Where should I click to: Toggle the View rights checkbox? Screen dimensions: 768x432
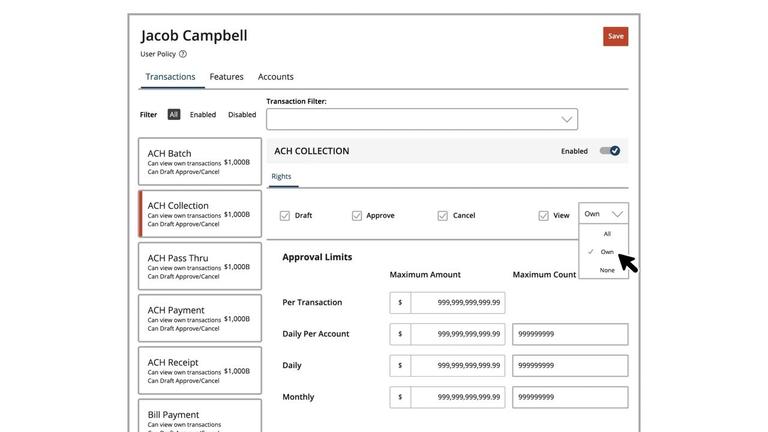pyautogui.click(x=544, y=216)
